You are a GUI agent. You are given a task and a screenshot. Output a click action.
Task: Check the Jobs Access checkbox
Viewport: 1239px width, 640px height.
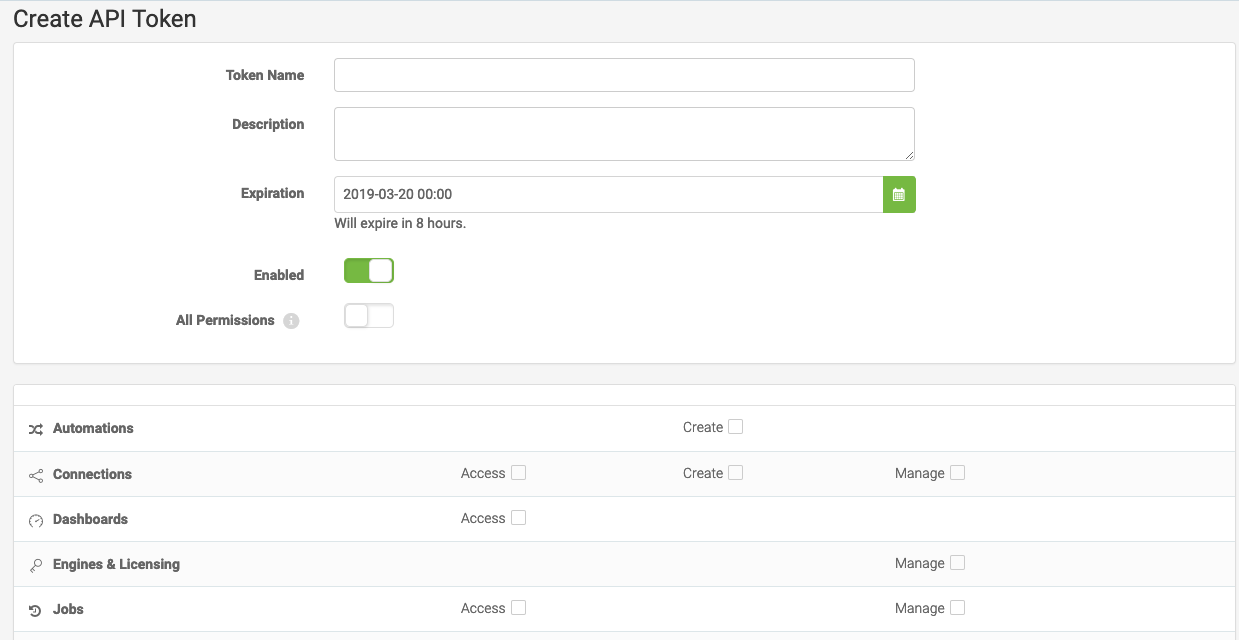pos(518,608)
